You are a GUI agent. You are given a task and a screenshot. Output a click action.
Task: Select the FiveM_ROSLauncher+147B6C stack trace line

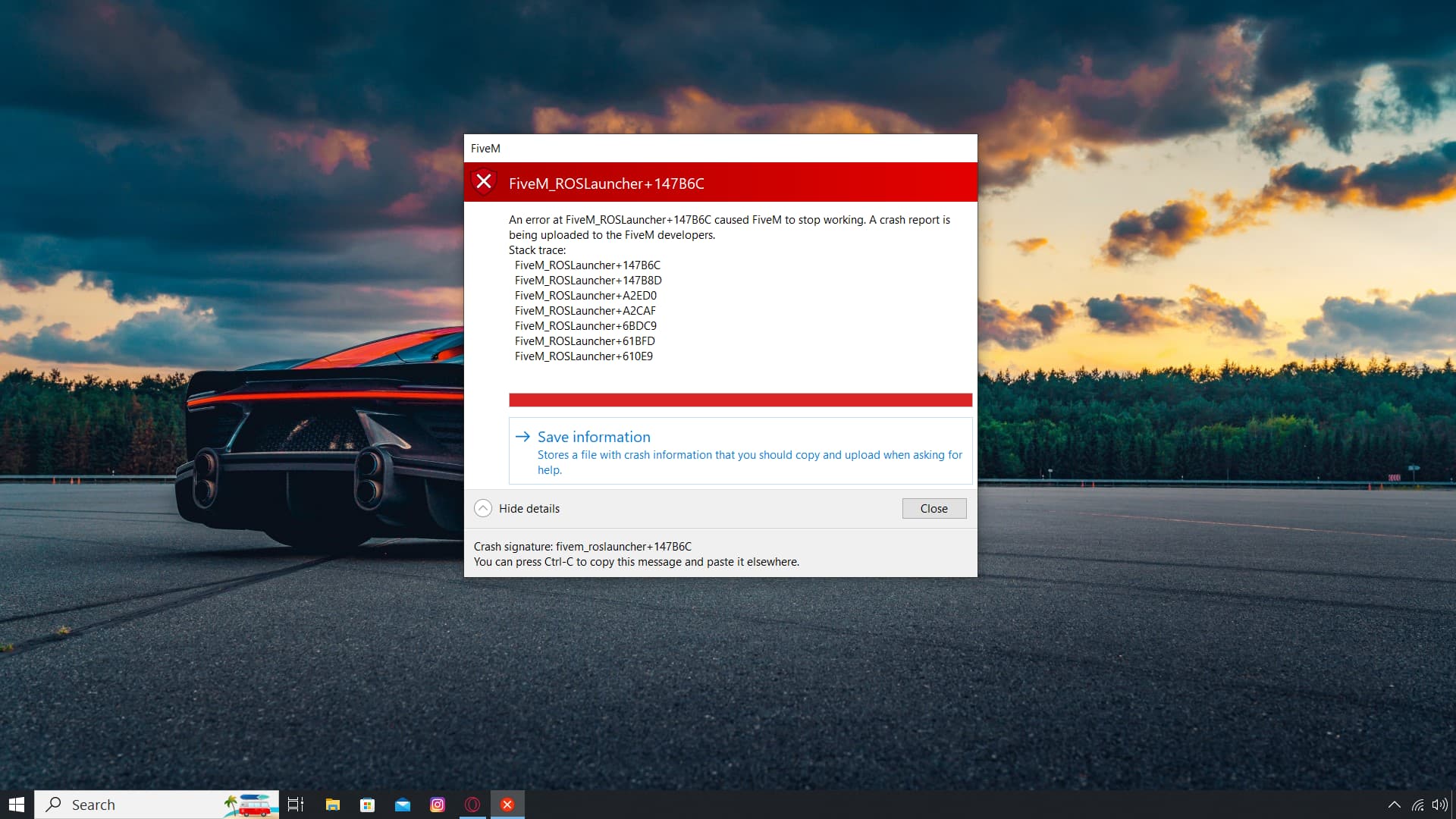tap(587, 265)
